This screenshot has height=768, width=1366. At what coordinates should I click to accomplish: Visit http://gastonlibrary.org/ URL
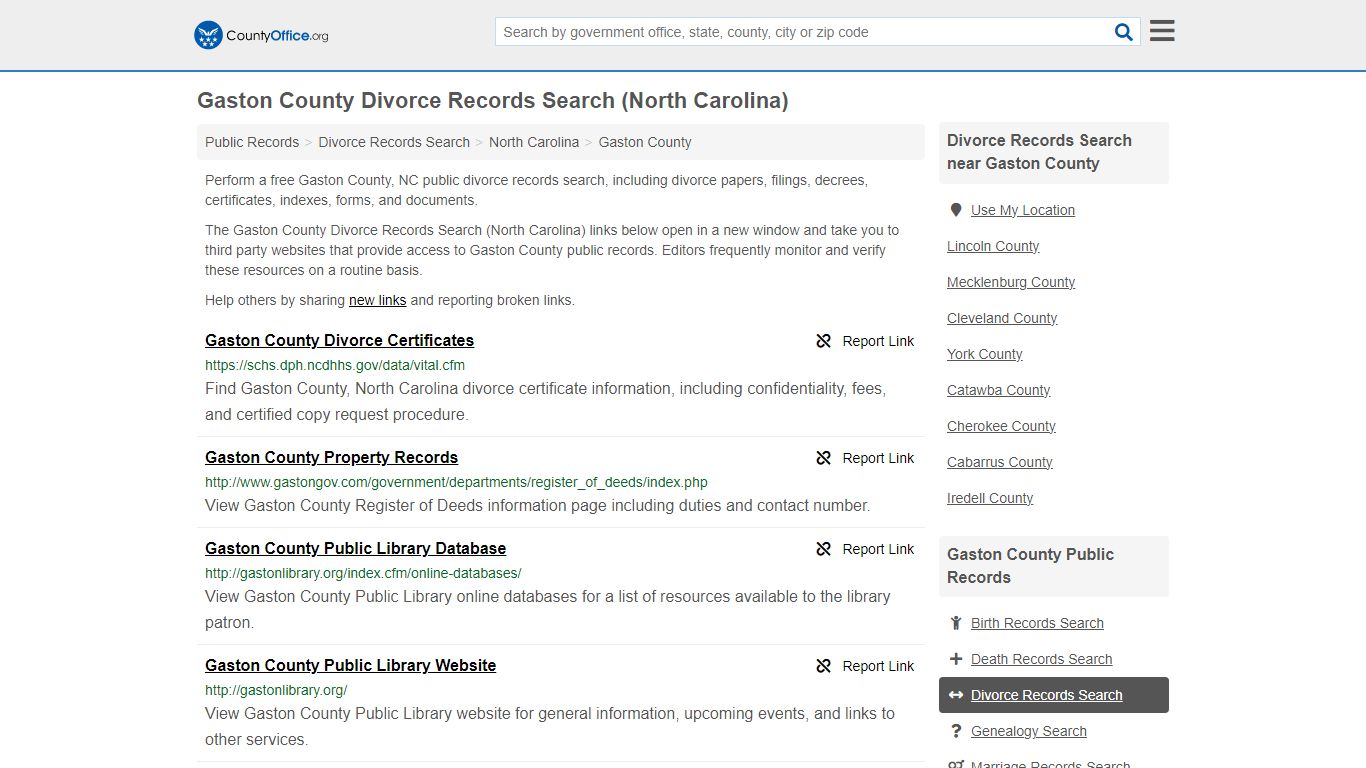(276, 690)
